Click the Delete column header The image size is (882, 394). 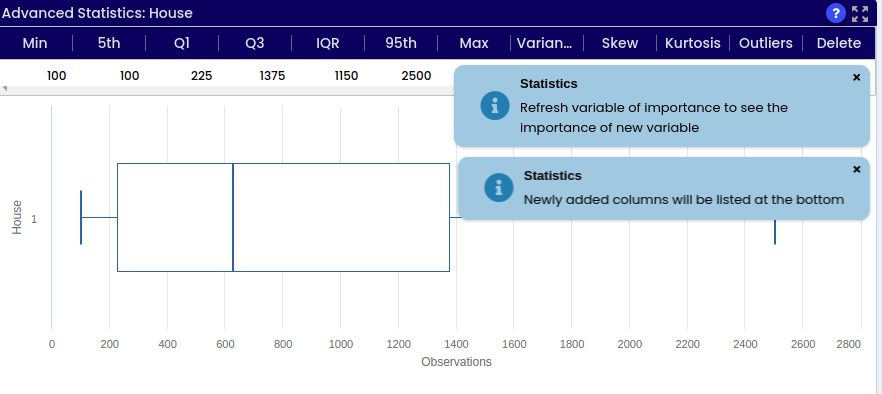click(x=839, y=43)
